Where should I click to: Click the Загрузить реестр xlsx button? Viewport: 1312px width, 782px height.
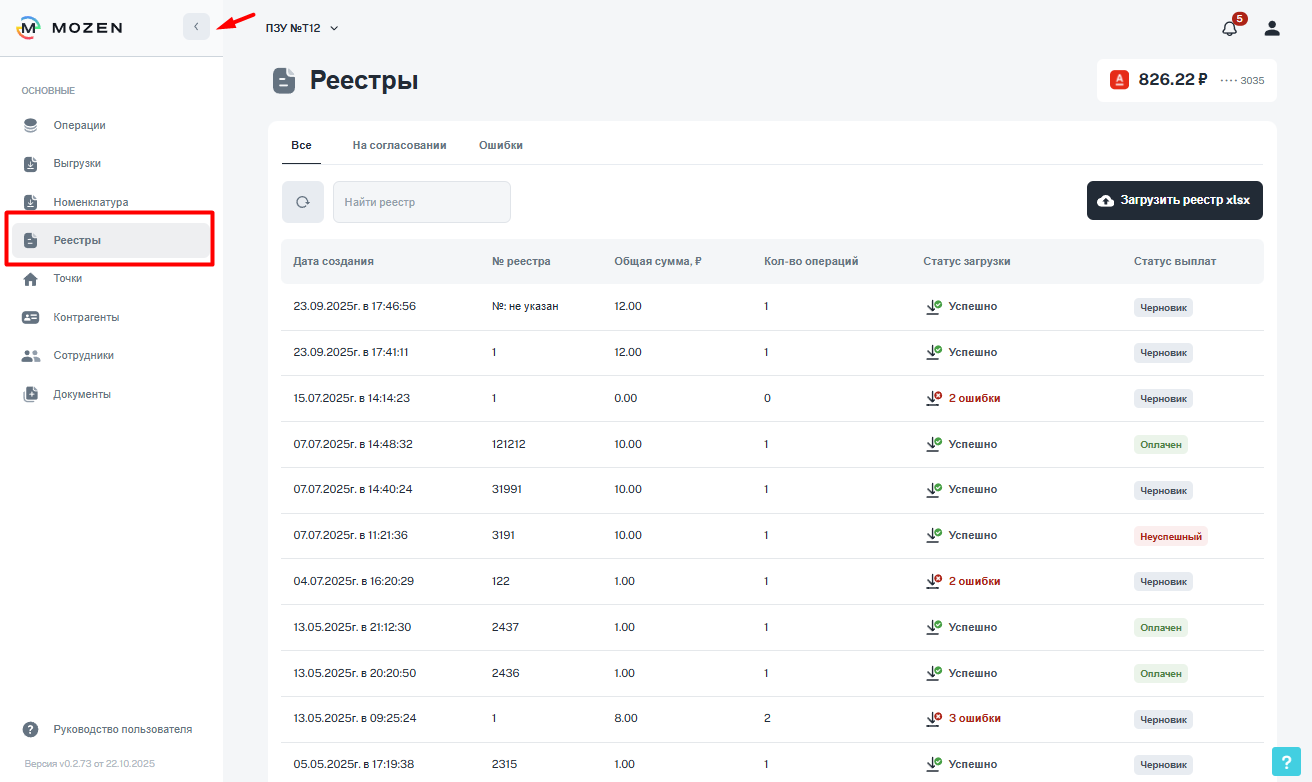pos(1174,200)
